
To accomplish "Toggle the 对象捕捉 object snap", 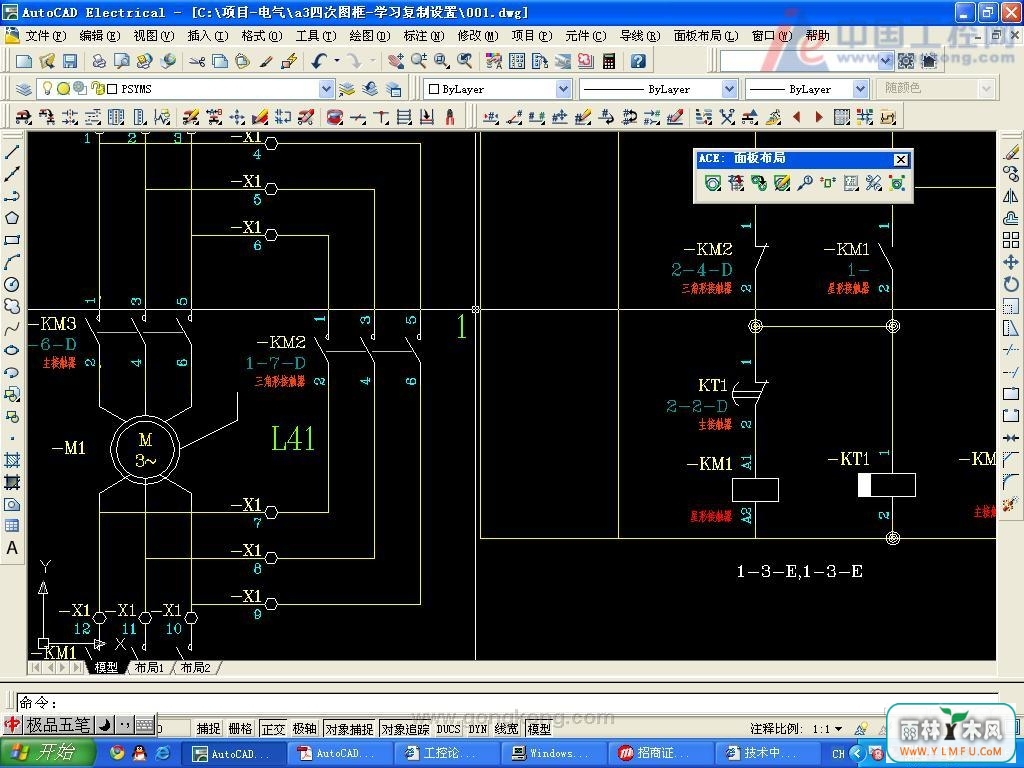I will click(349, 728).
